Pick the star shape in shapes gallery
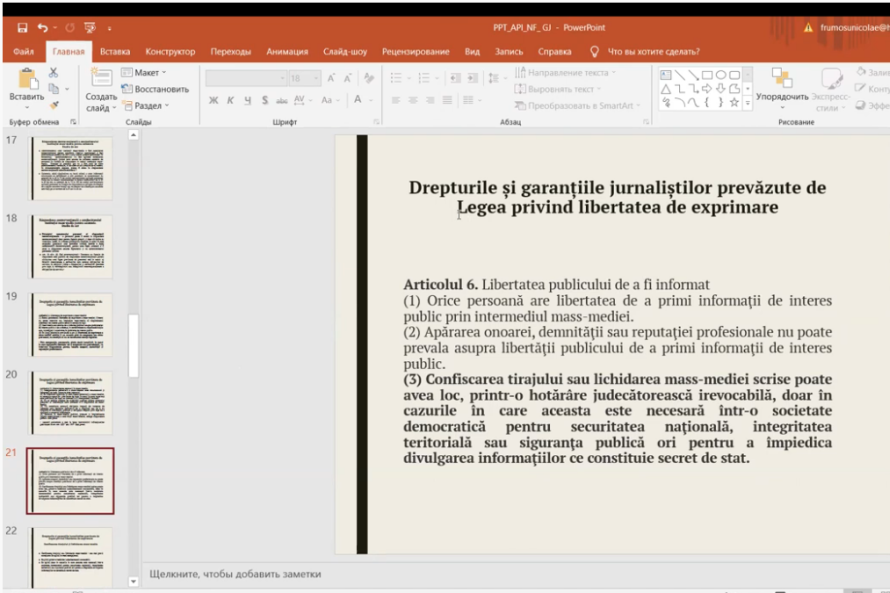This screenshot has width=890, height=593. pyautogui.click(x=734, y=102)
